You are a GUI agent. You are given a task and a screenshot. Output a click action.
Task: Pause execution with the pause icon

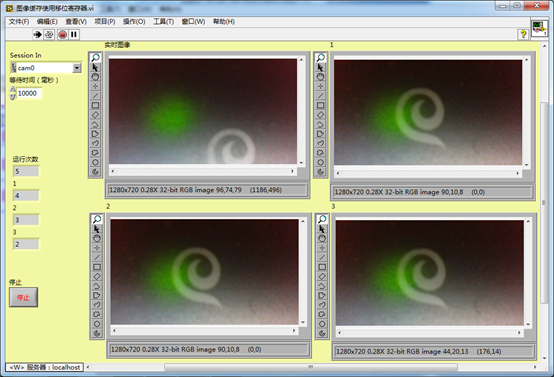click(74, 34)
